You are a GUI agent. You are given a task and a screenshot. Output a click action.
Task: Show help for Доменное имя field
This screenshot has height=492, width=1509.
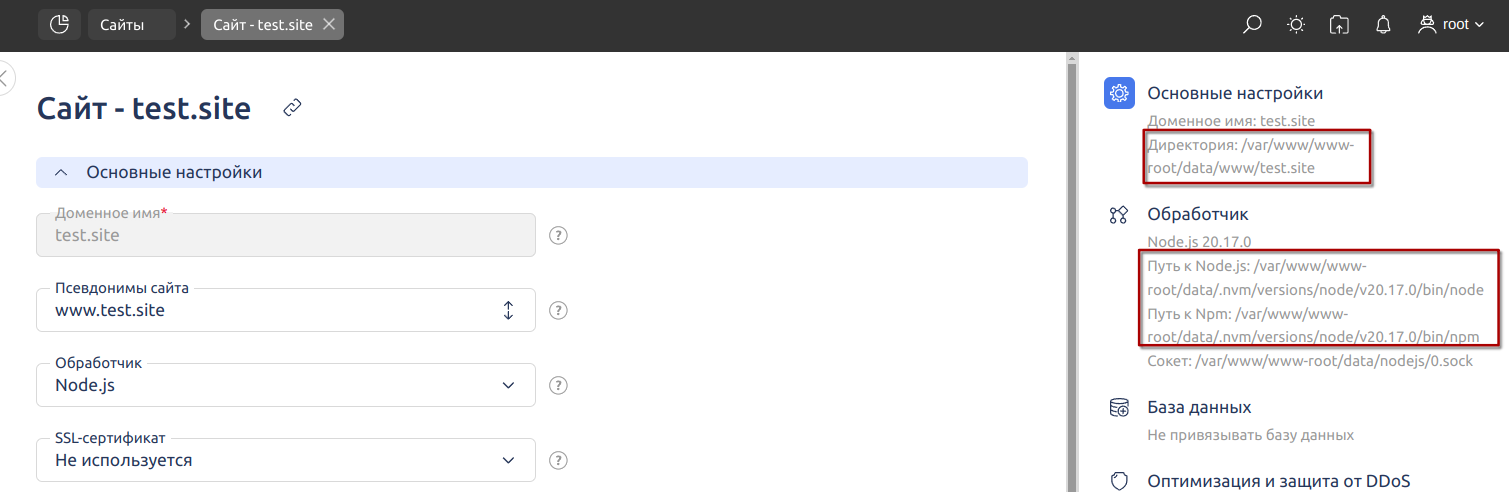(559, 235)
